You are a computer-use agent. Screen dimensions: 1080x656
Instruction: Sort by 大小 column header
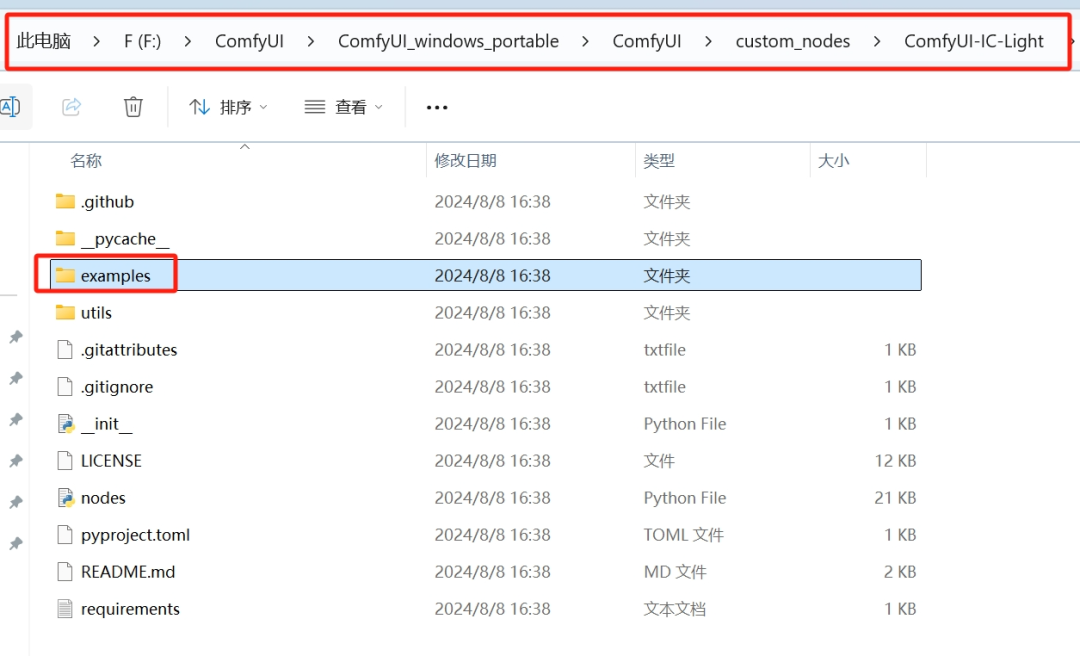click(x=833, y=161)
